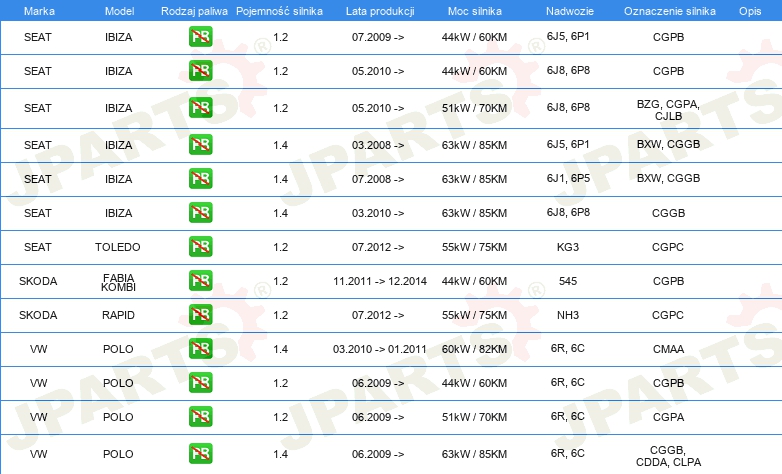Click the fuel icon in the SKODA RAPID row
Screen dimensions: 782x474
200,314
